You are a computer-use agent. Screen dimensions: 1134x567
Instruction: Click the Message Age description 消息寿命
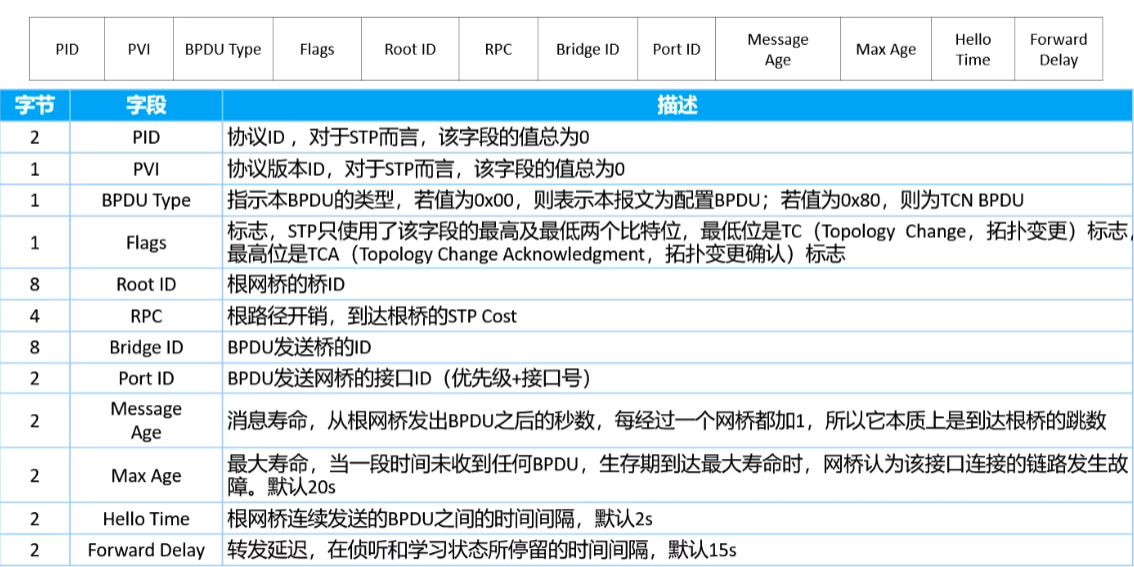[678, 420]
